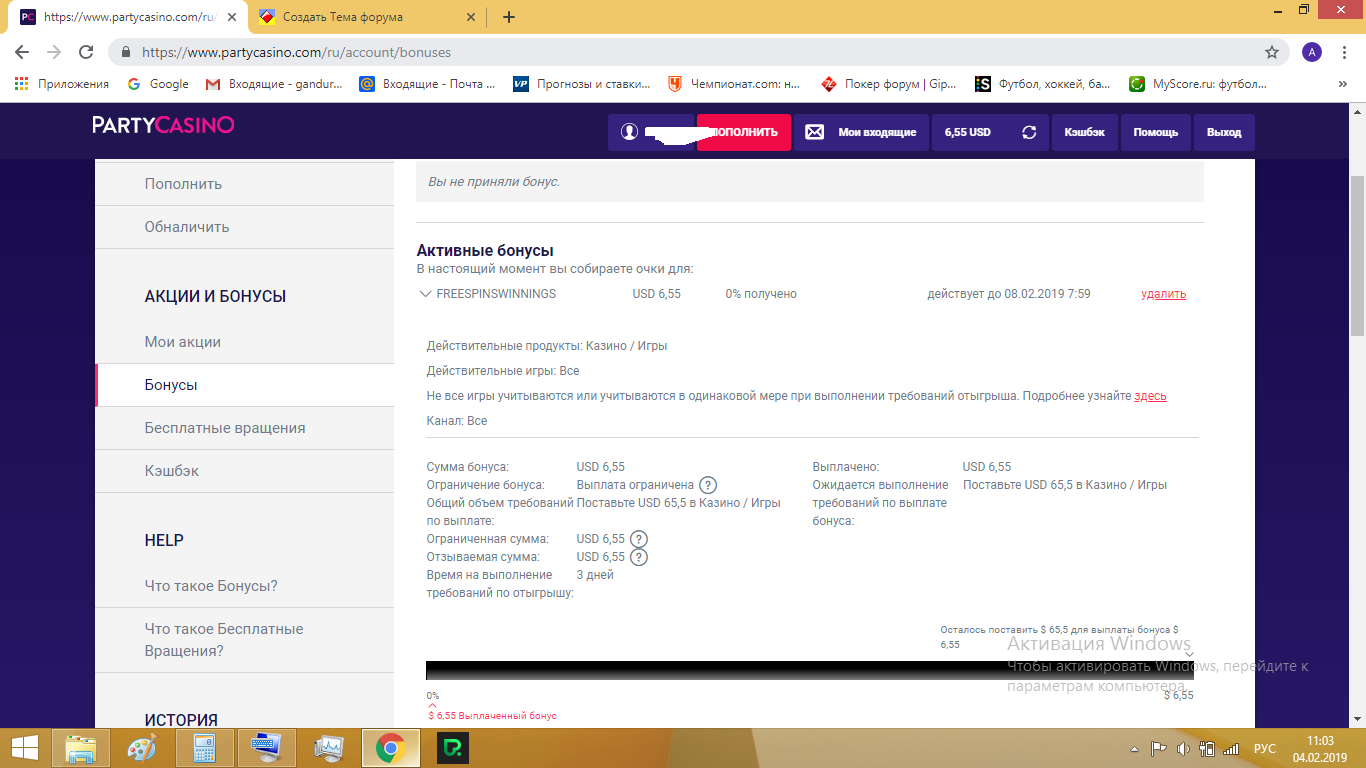Click Кэшбэк header button
Viewport: 1366px width, 768px height.
click(1084, 132)
